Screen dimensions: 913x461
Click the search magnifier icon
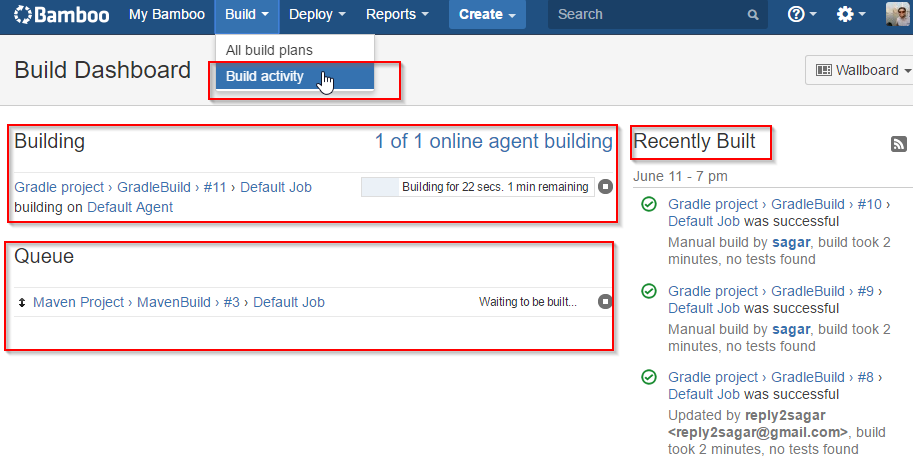pos(753,15)
